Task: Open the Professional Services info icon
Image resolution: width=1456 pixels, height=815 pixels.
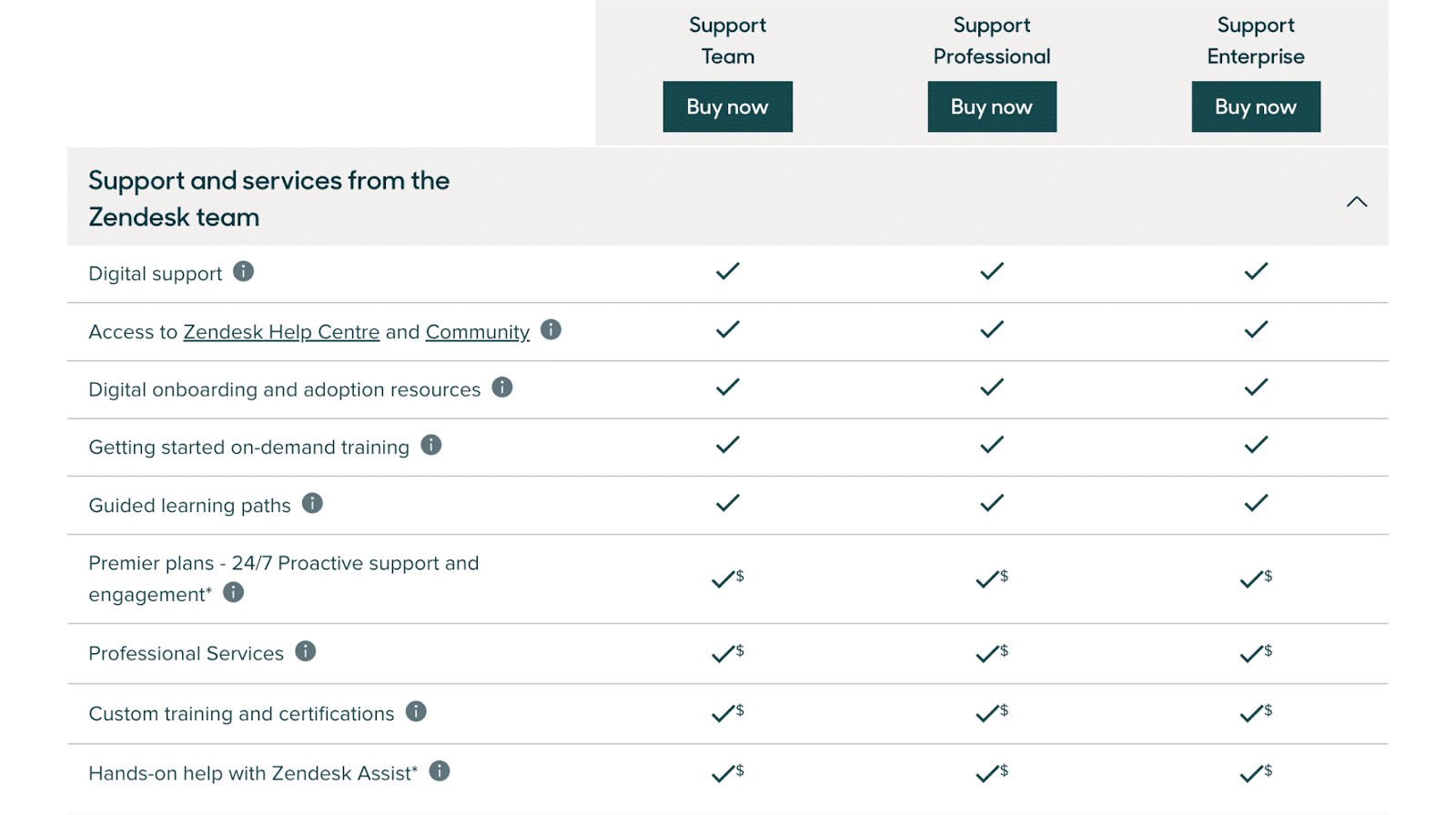Action: (306, 651)
